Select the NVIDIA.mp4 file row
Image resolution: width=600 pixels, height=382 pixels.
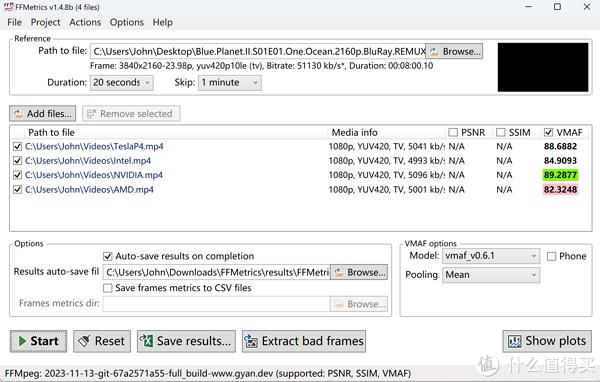[x=298, y=175]
